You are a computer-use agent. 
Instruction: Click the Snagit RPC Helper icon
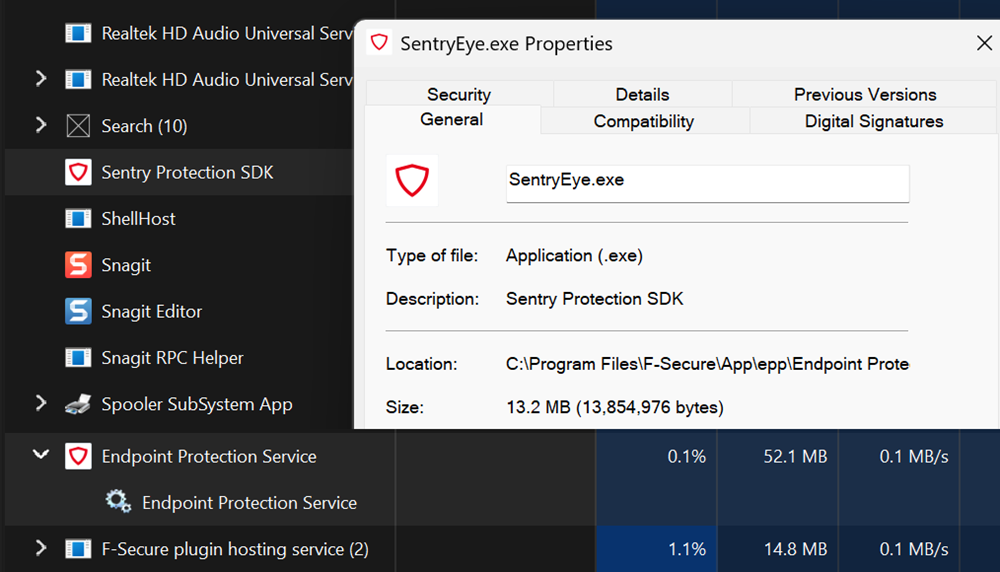point(78,358)
